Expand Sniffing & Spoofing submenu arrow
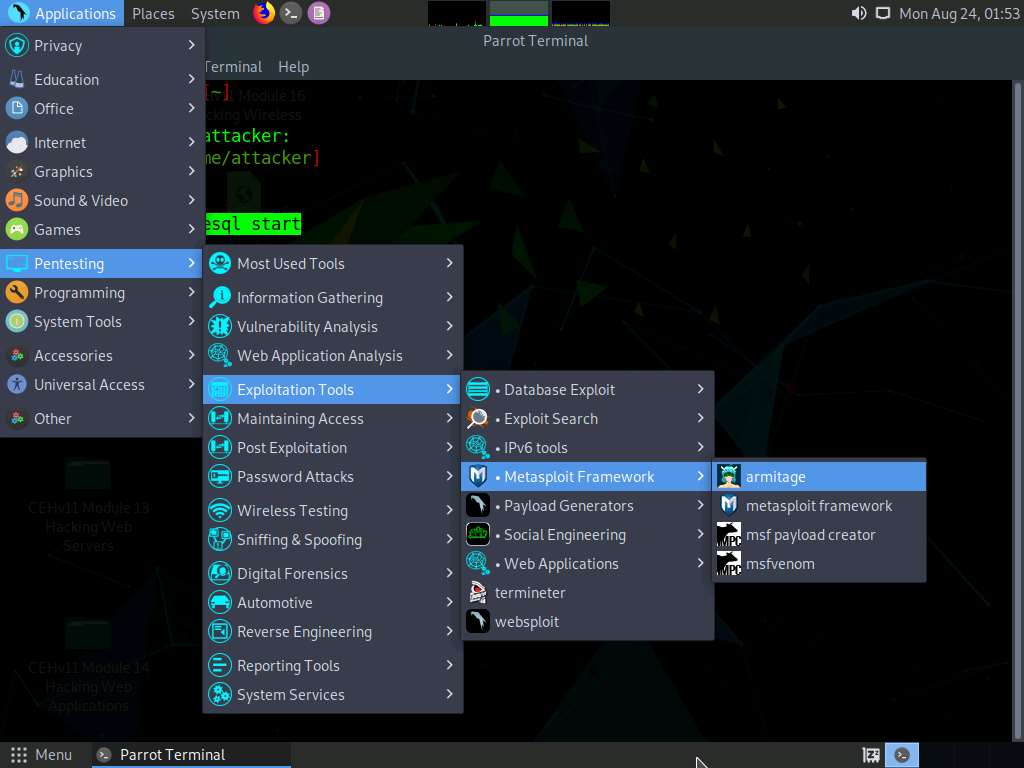Screen dimensions: 1024x768 click(x=449, y=539)
